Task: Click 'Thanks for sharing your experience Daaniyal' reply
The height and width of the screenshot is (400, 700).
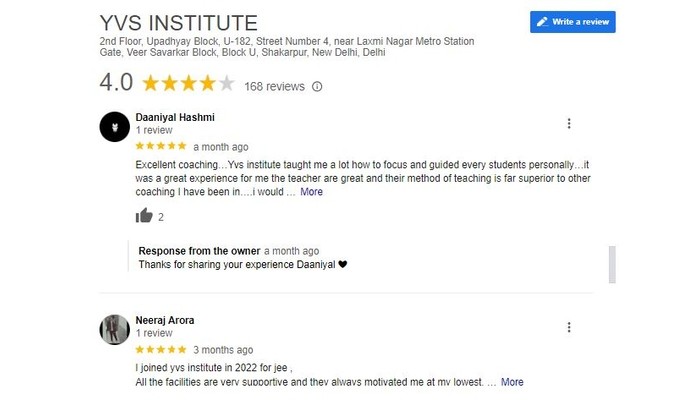Action: 243,264
